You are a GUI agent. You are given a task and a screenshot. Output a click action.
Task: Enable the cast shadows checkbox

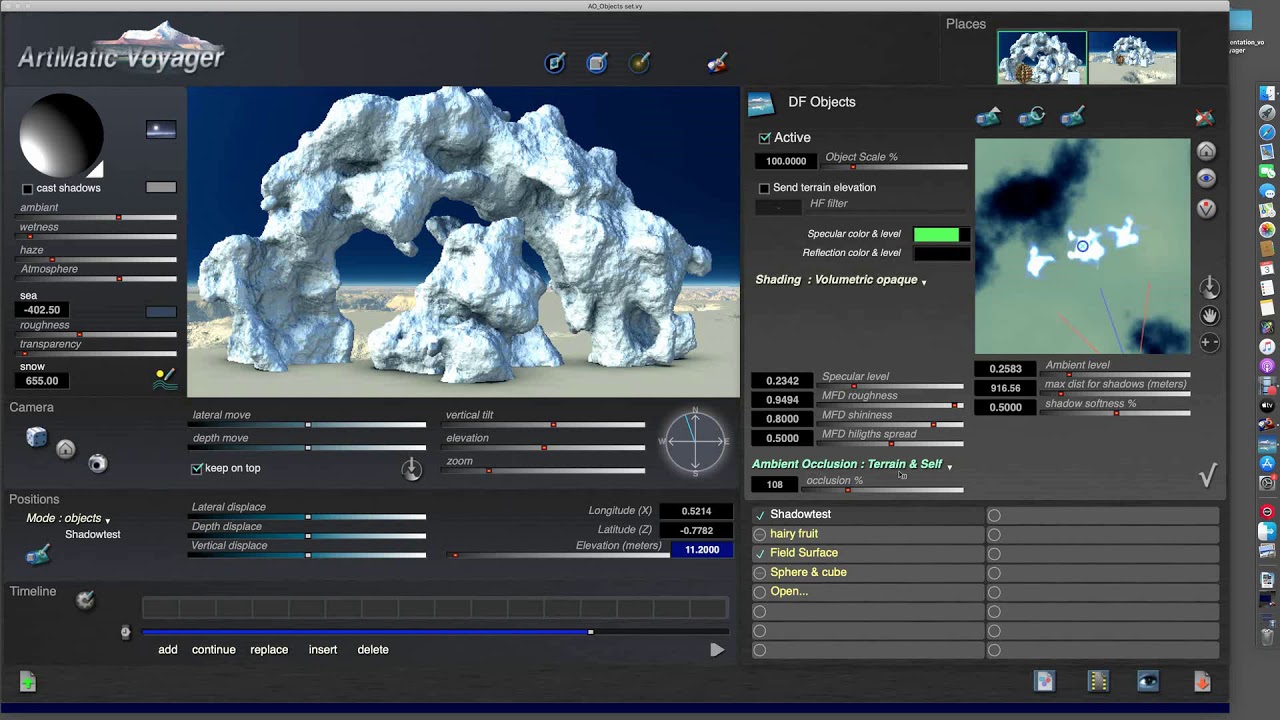(27, 189)
